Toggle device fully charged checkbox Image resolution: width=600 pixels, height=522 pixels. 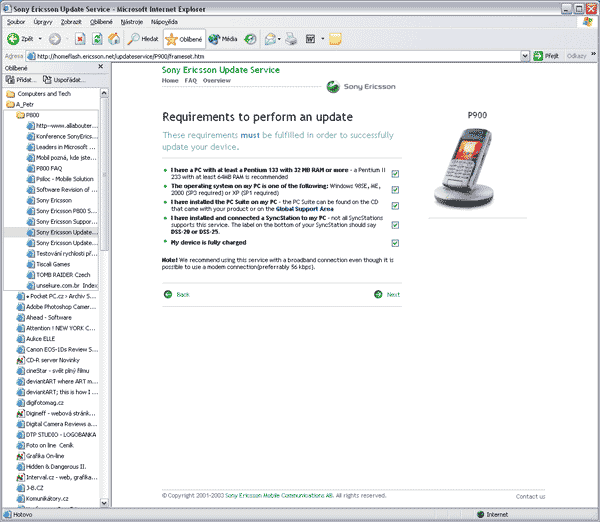point(395,243)
